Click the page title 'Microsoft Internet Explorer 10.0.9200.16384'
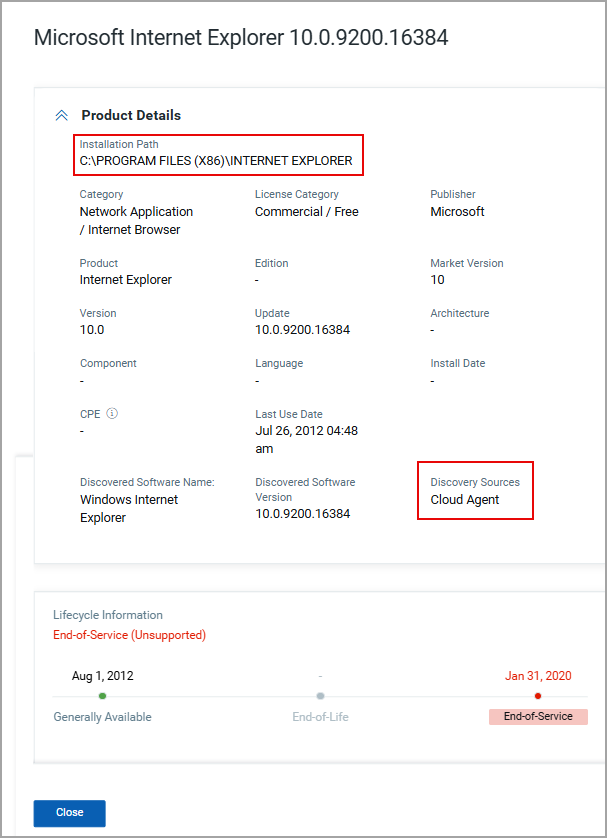Viewport: 607px width, 838px height. pos(241,38)
